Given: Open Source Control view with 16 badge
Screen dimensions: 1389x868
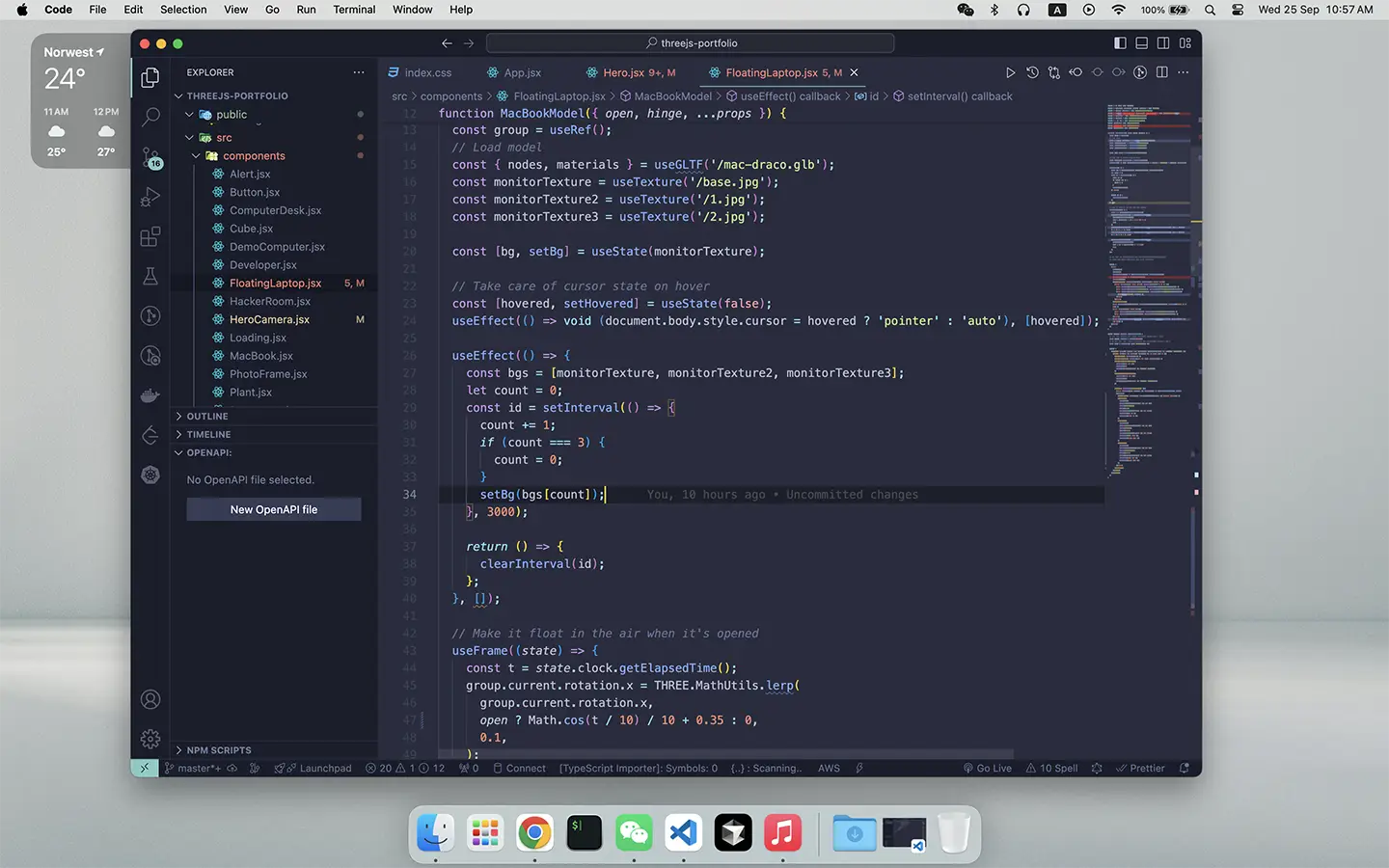Looking at the screenshot, I should coord(150,157).
